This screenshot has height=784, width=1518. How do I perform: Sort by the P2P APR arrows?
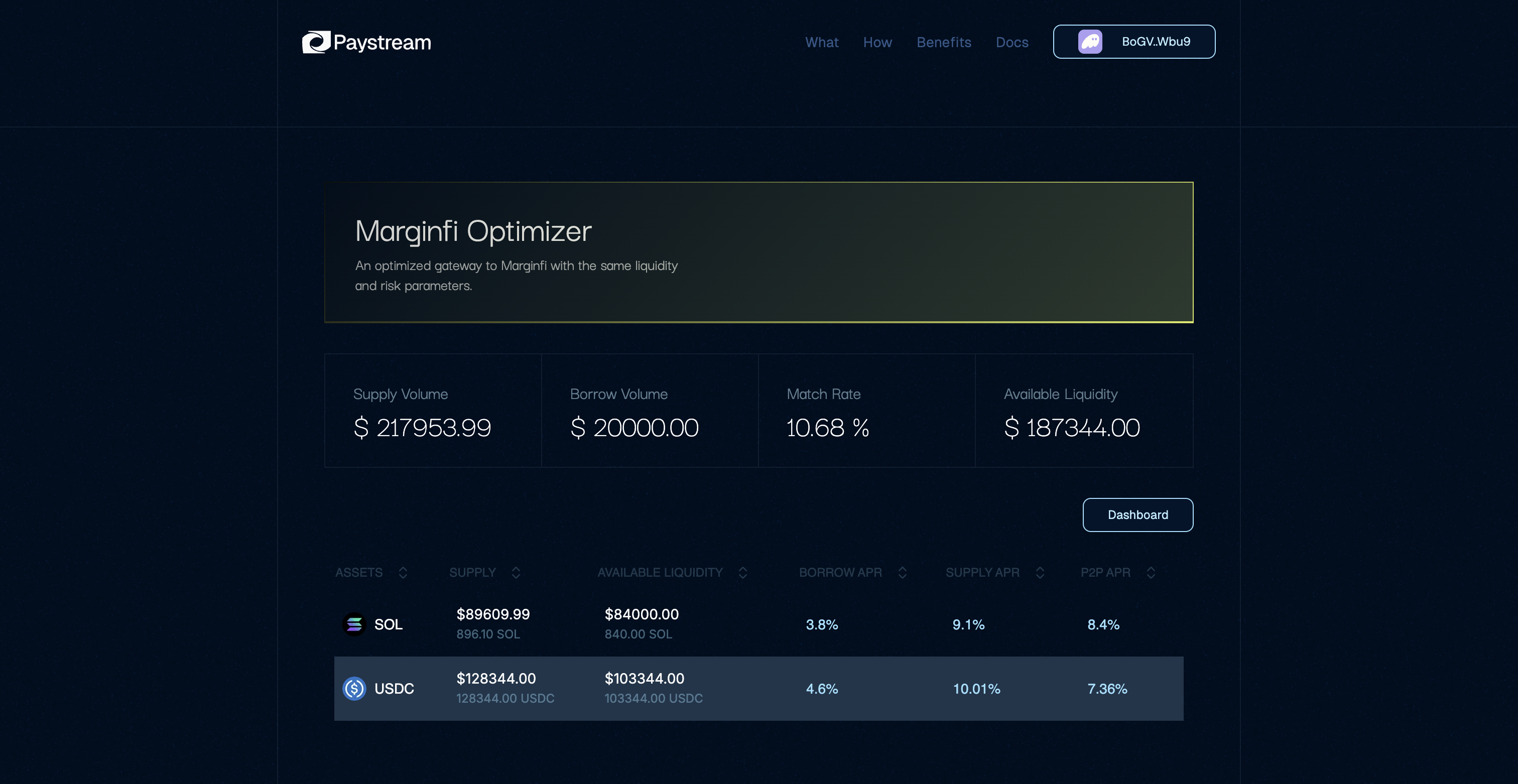(1150, 573)
